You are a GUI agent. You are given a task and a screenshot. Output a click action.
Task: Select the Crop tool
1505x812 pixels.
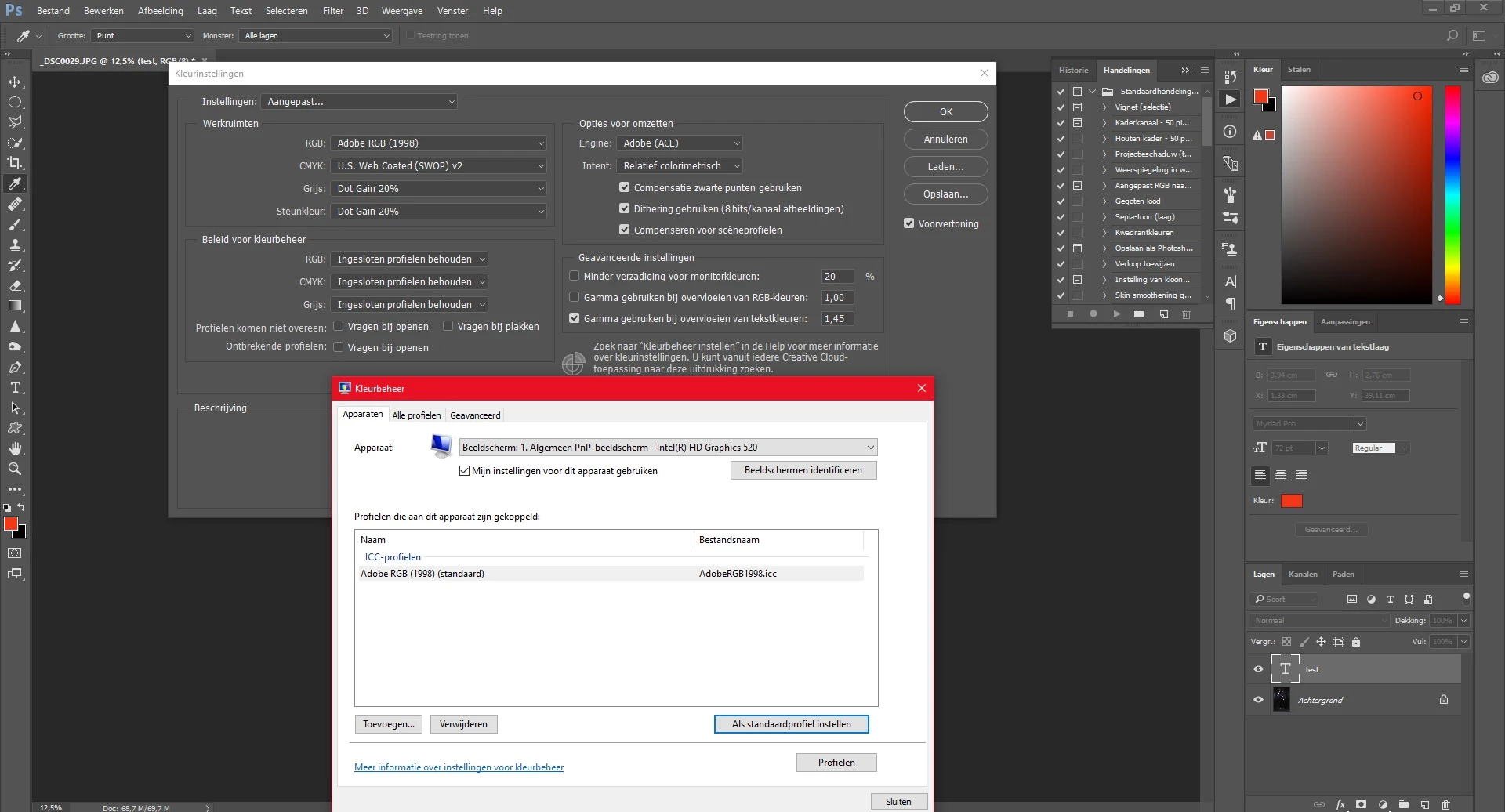[x=15, y=163]
